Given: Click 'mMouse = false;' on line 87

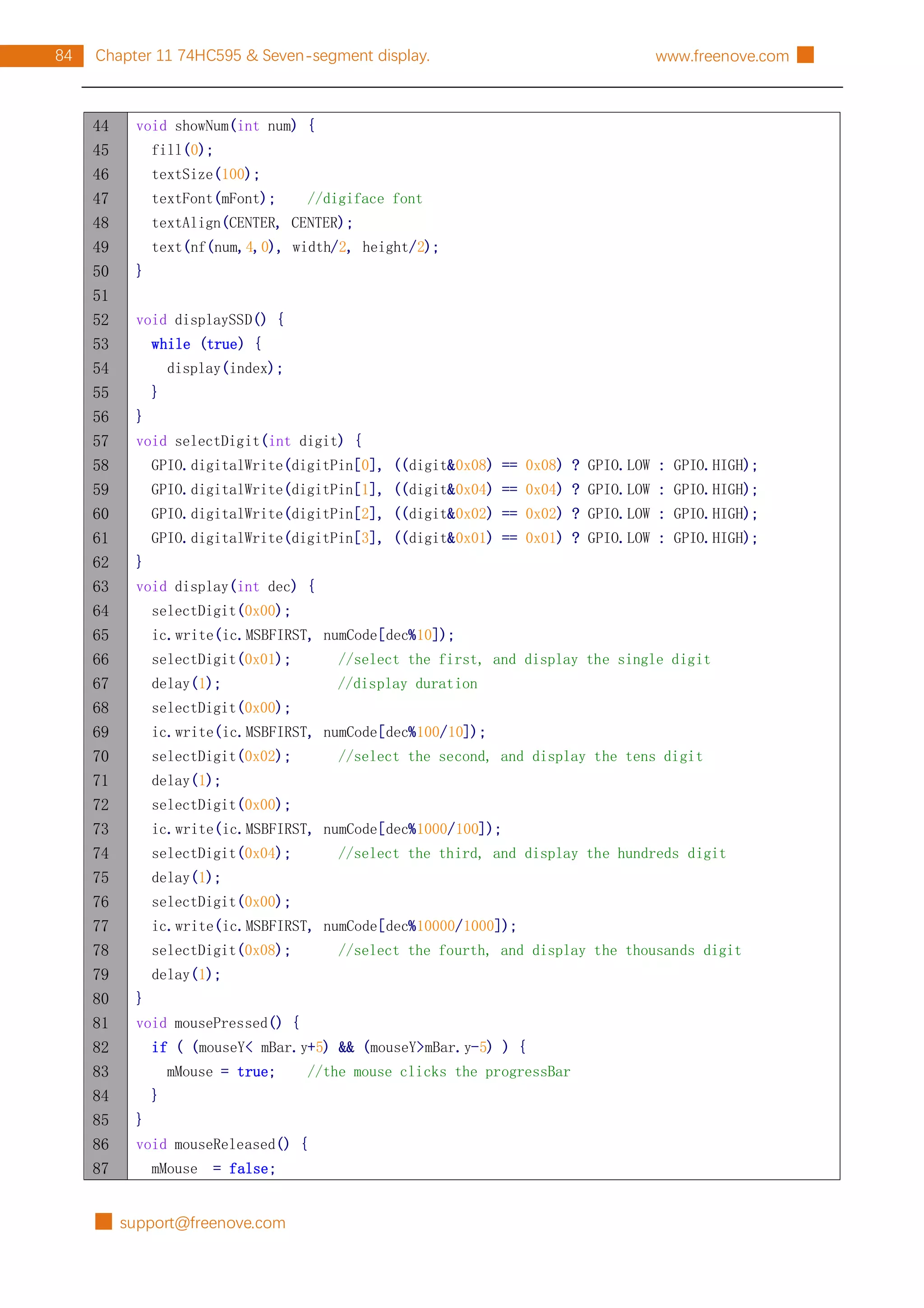Looking at the screenshot, I should pos(213,1169).
